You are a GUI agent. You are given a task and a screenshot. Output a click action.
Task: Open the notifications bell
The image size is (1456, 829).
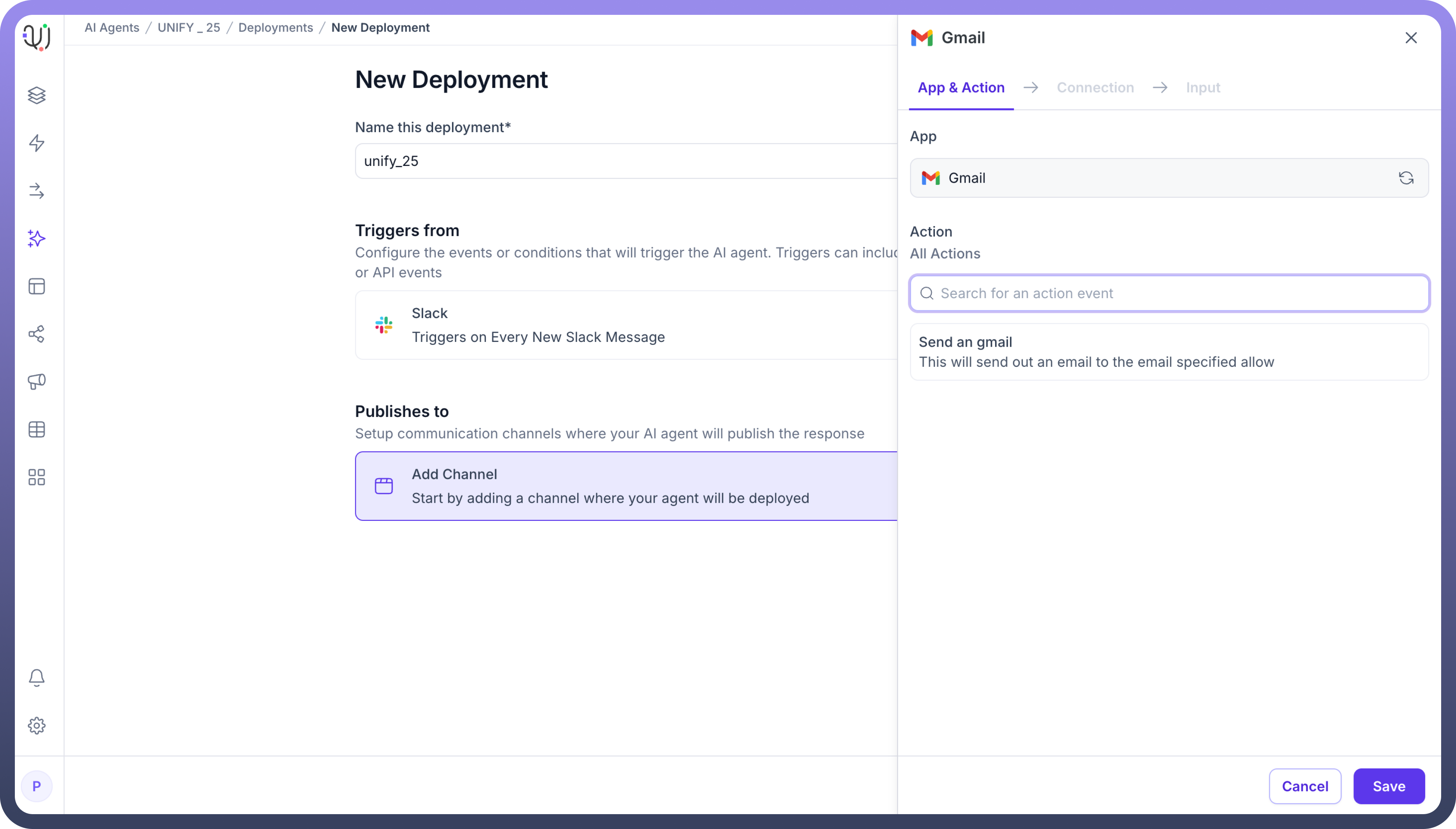tap(36, 678)
